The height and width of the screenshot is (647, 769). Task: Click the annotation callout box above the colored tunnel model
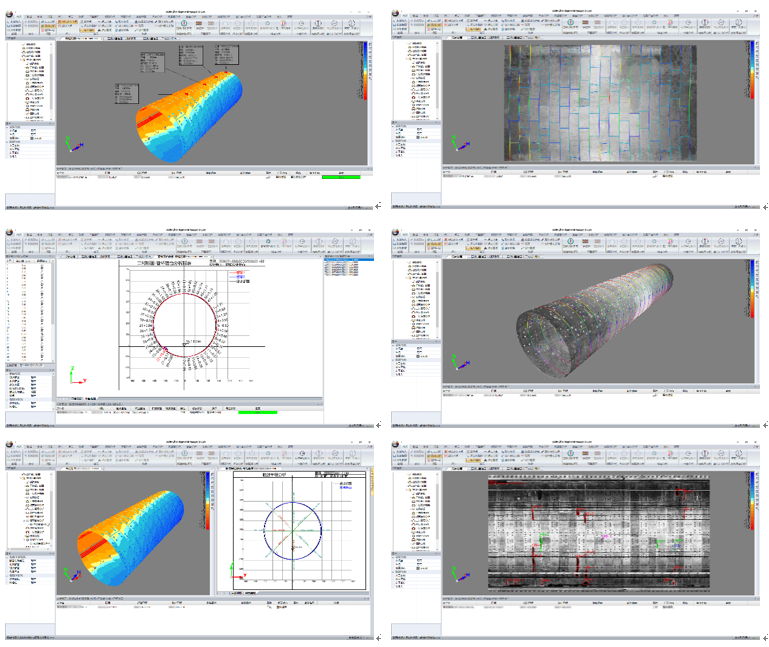[x=155, y=62]
